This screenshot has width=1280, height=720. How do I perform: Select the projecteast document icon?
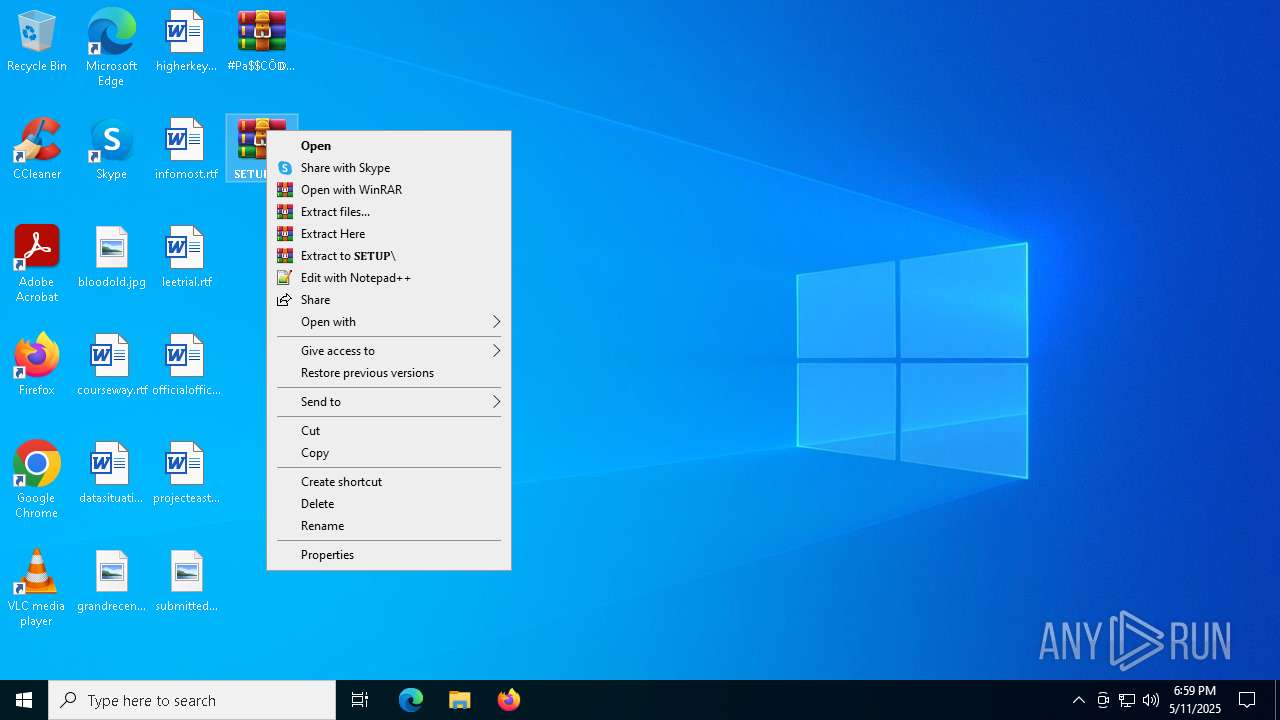coord(186,474)
